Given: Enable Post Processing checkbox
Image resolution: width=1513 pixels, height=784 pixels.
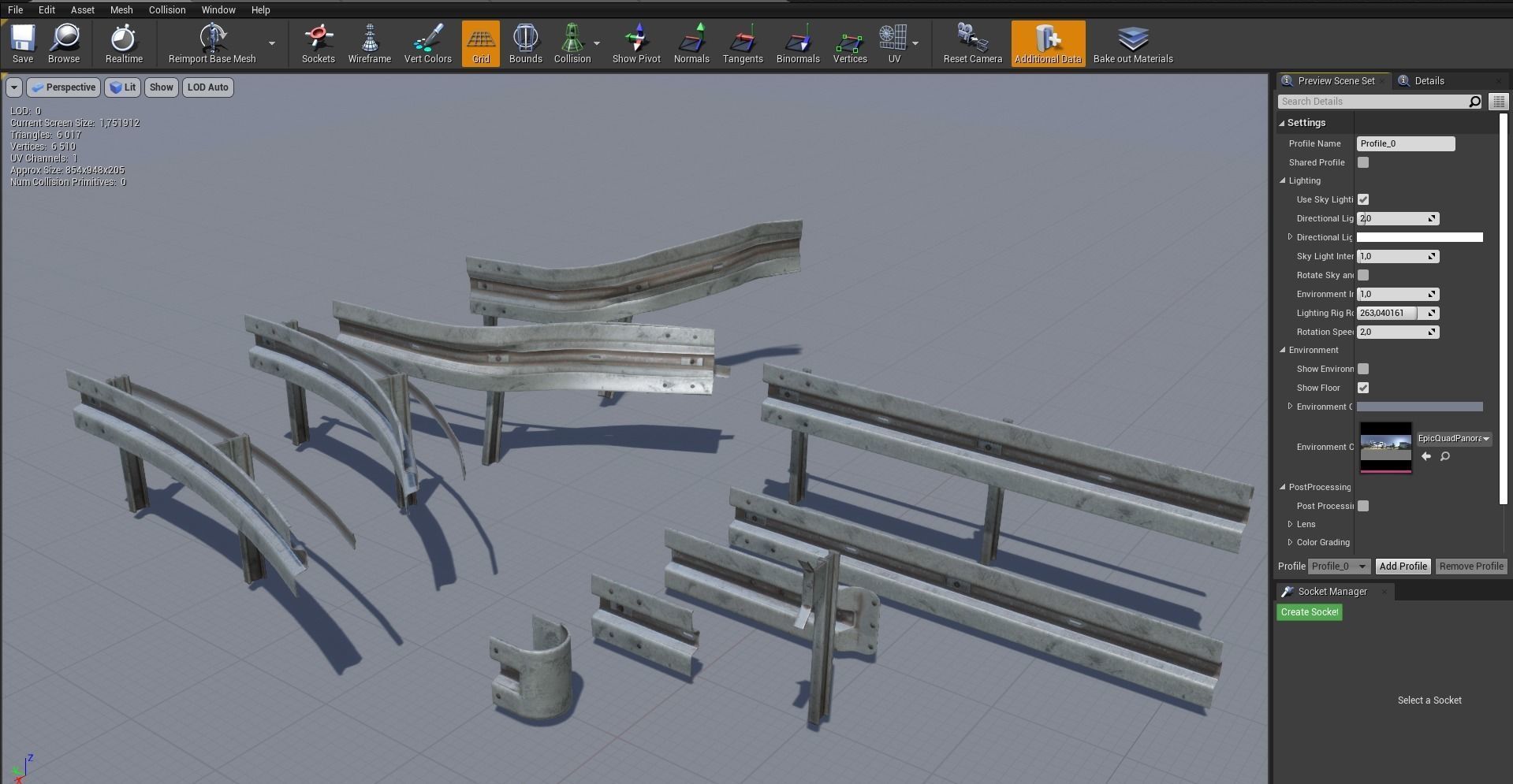Looking at the screenshot, I should (1363, 506).
